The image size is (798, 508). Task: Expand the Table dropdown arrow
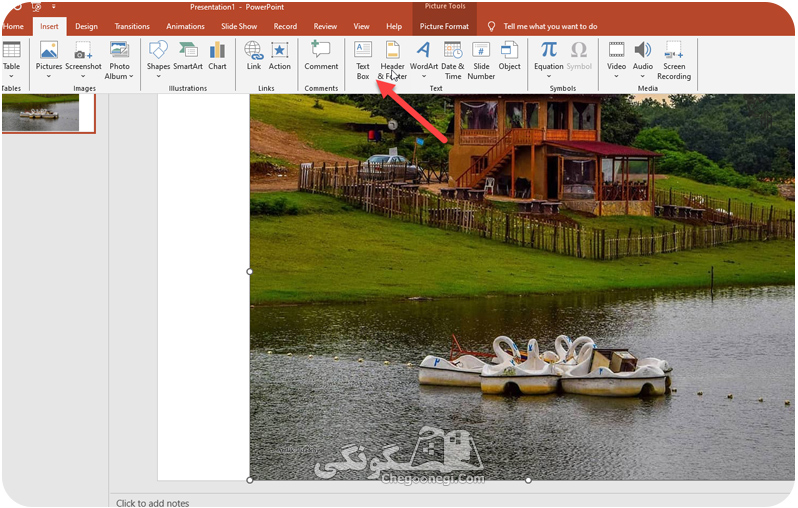tap(11, 76)
